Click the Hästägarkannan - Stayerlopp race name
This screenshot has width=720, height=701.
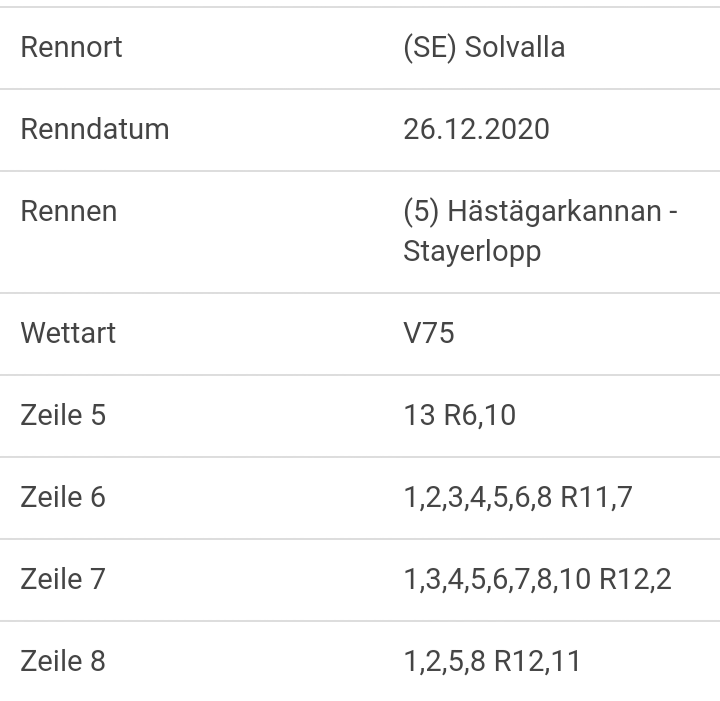[x=540, y=231]
